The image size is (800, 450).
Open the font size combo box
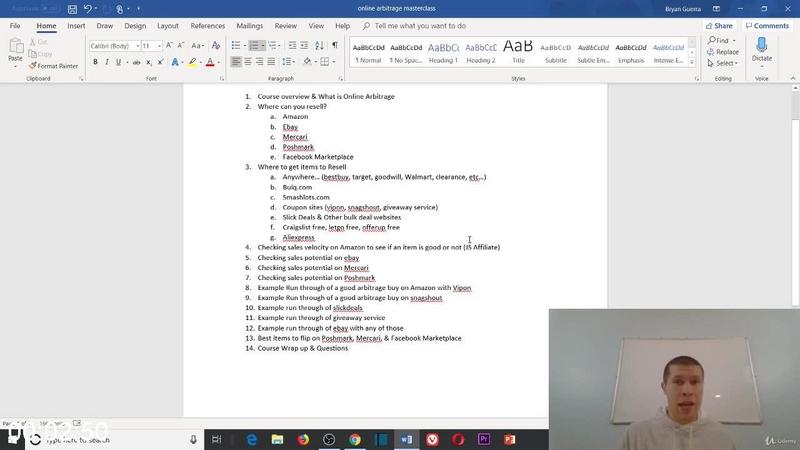[152, 46]
